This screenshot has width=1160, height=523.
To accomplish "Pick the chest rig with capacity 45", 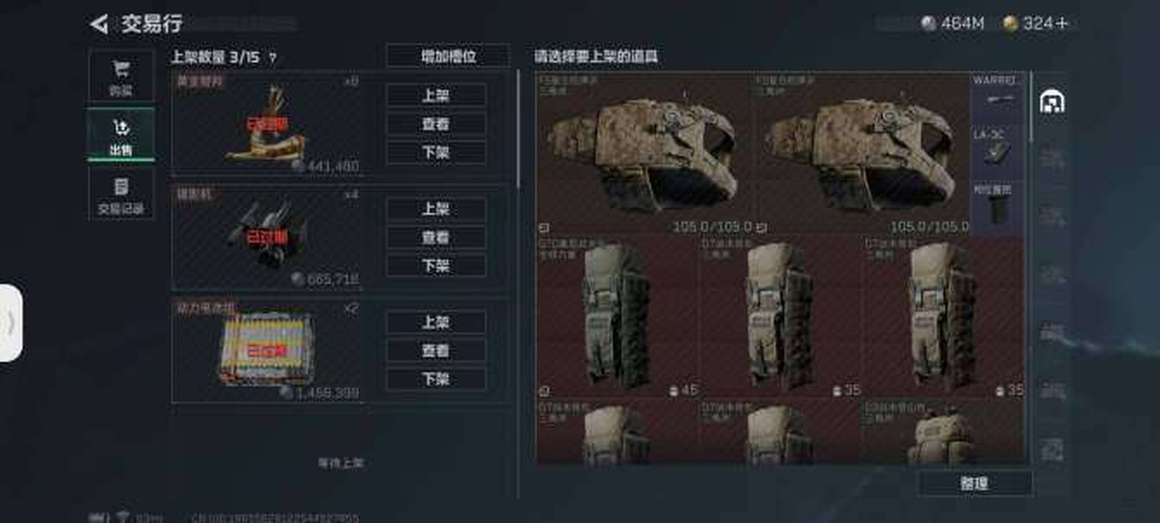I will click(618, 317).
